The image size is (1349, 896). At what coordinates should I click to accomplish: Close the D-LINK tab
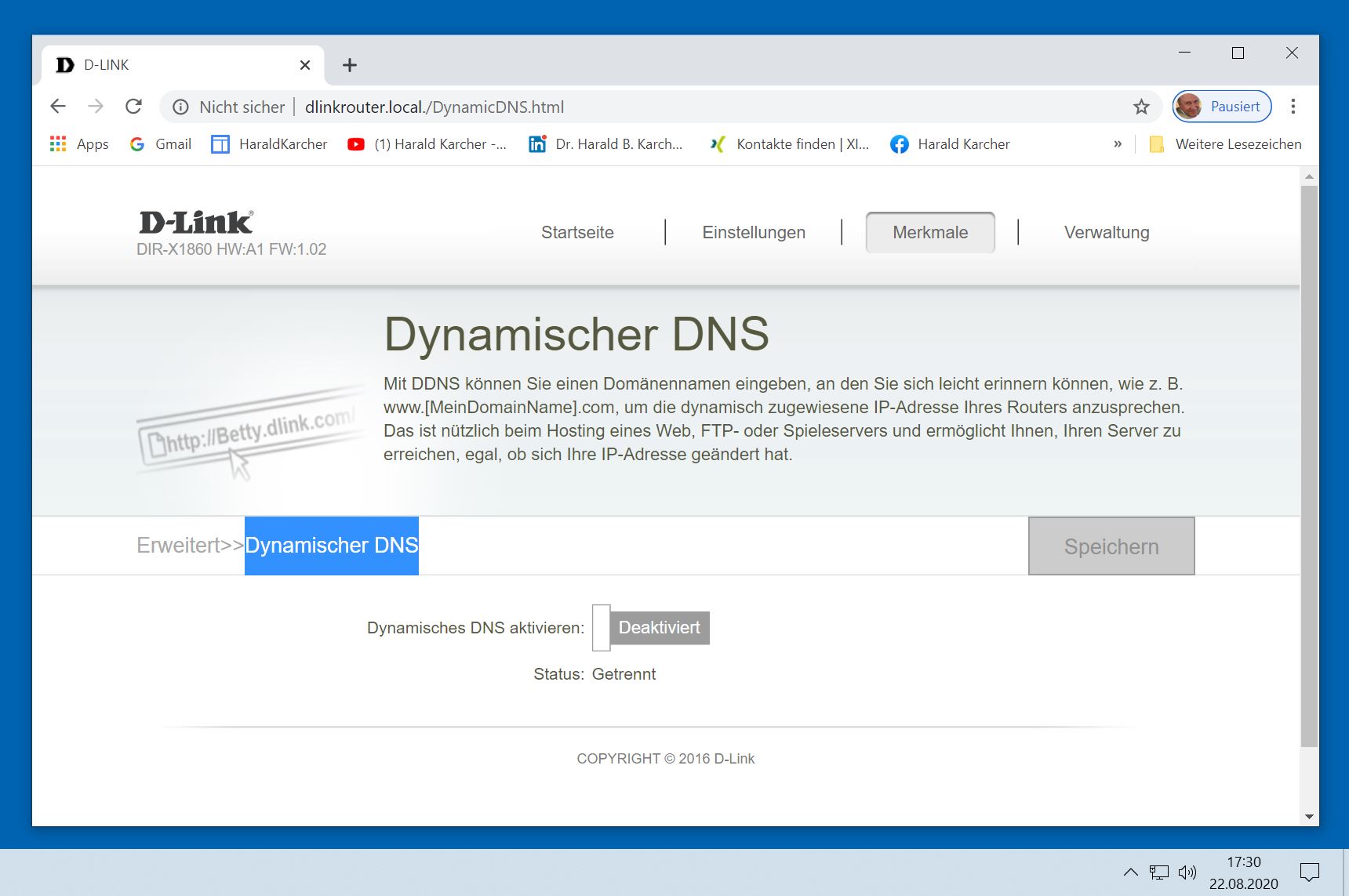tap(305, 65)
